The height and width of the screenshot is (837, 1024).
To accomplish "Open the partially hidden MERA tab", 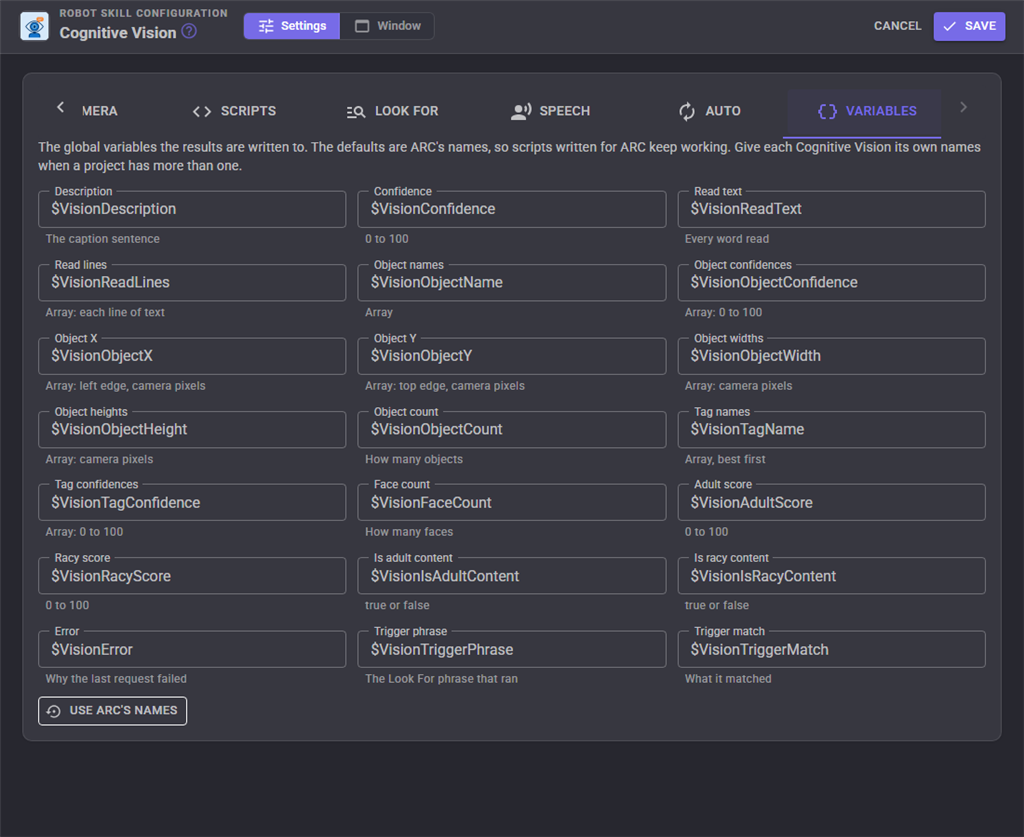I will tap(99, 112).
